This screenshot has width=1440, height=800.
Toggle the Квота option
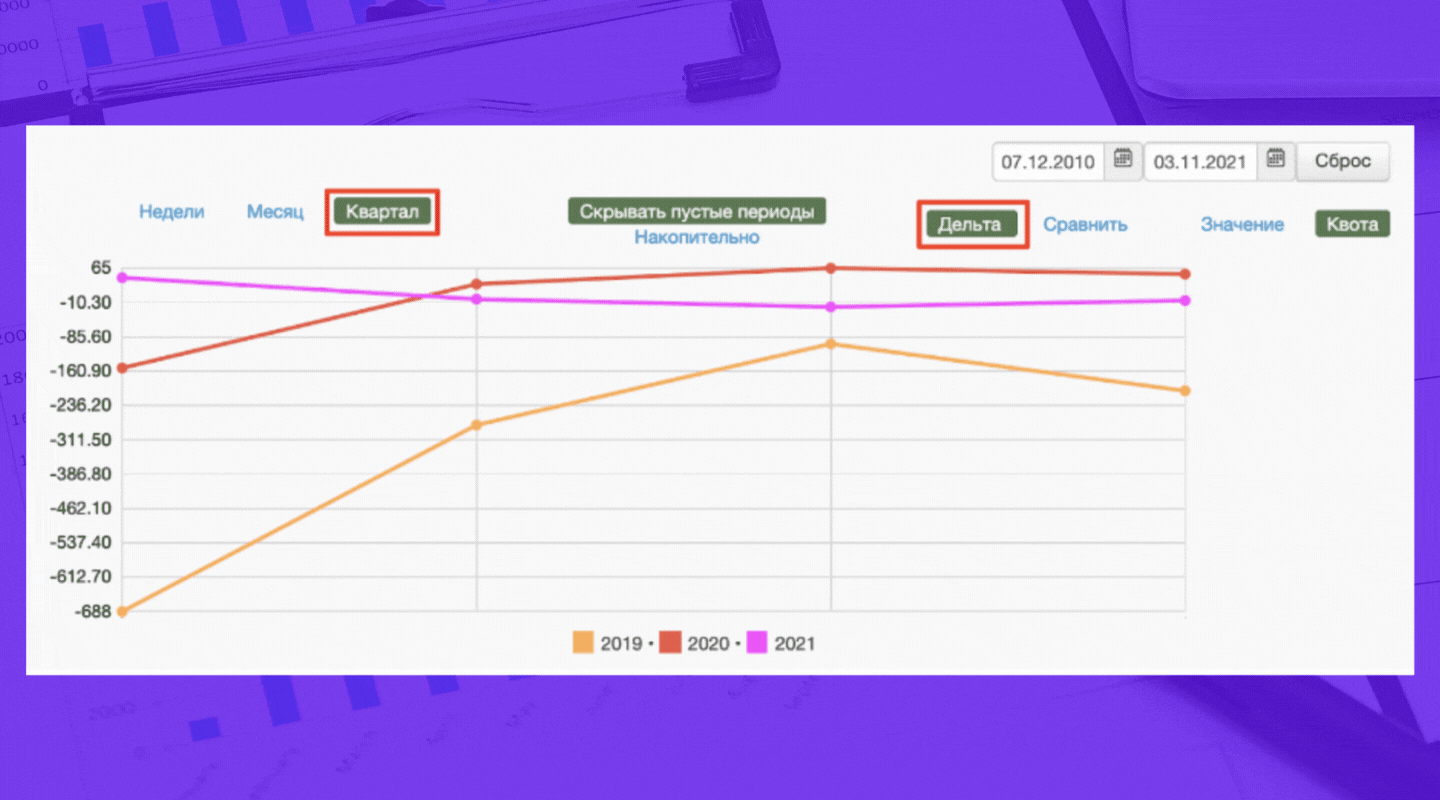click(x=1352, y=224)
